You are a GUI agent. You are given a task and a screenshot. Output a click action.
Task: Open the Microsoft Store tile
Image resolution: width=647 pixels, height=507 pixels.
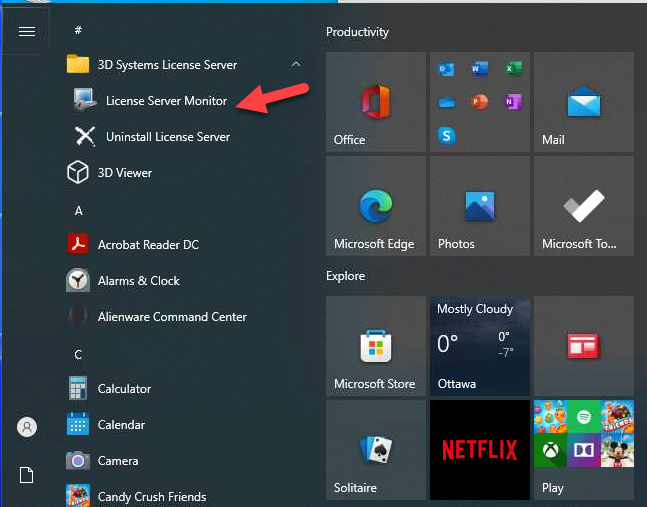pos(375,346)
